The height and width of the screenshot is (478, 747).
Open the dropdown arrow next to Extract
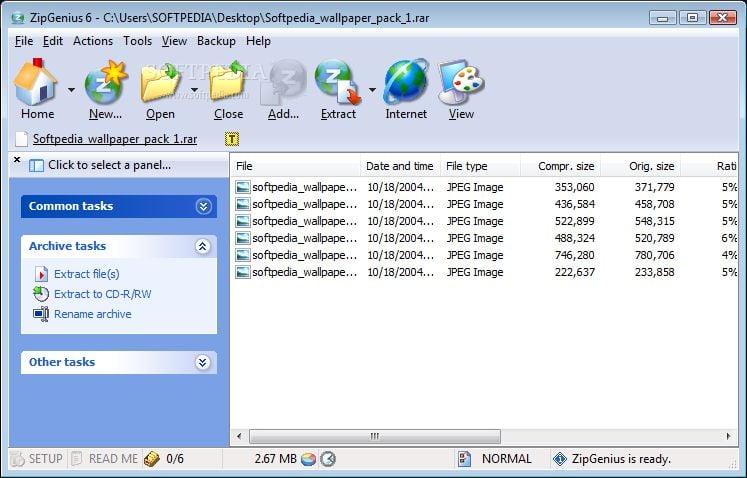(x=372, y=90)
